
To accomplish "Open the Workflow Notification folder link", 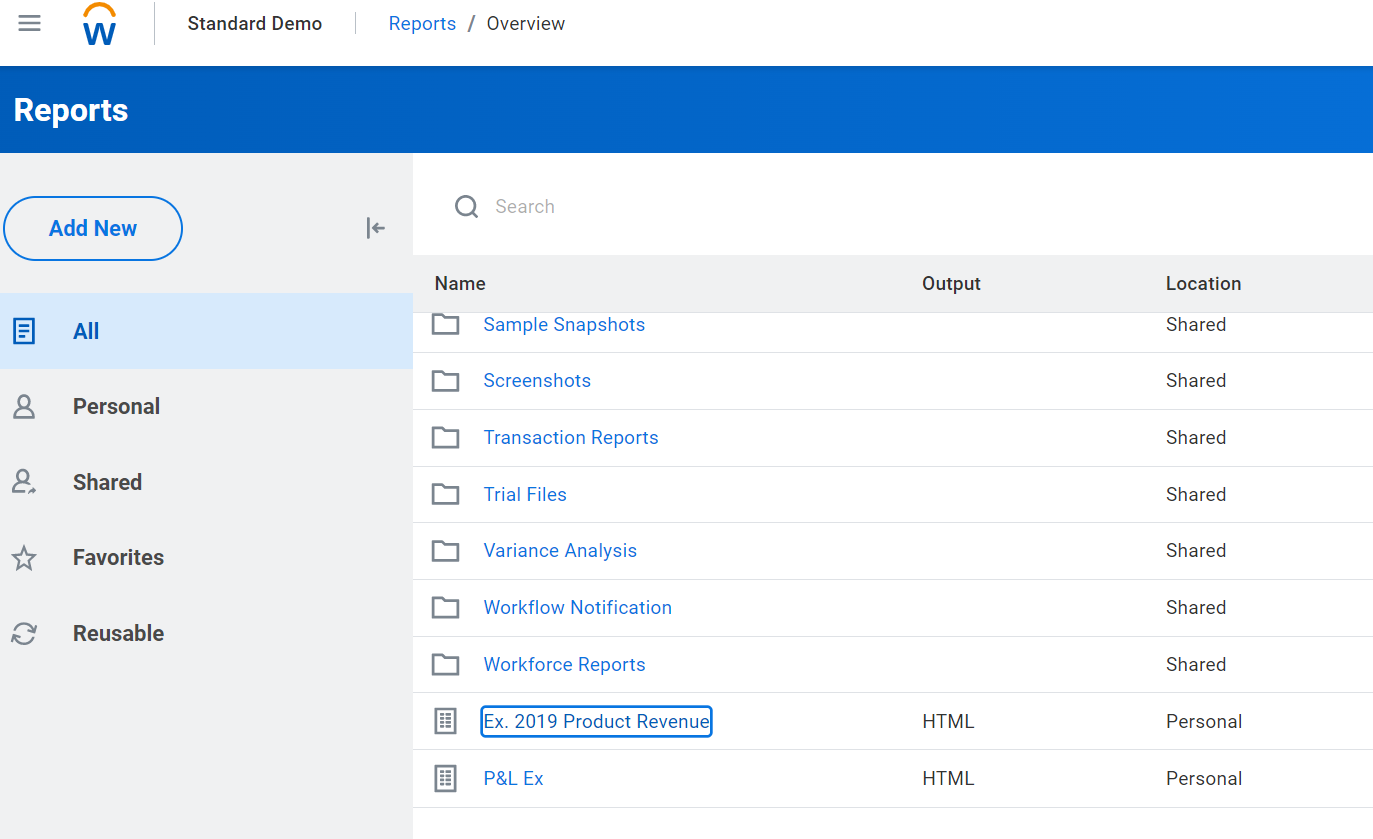I will (x=577, y=608).
